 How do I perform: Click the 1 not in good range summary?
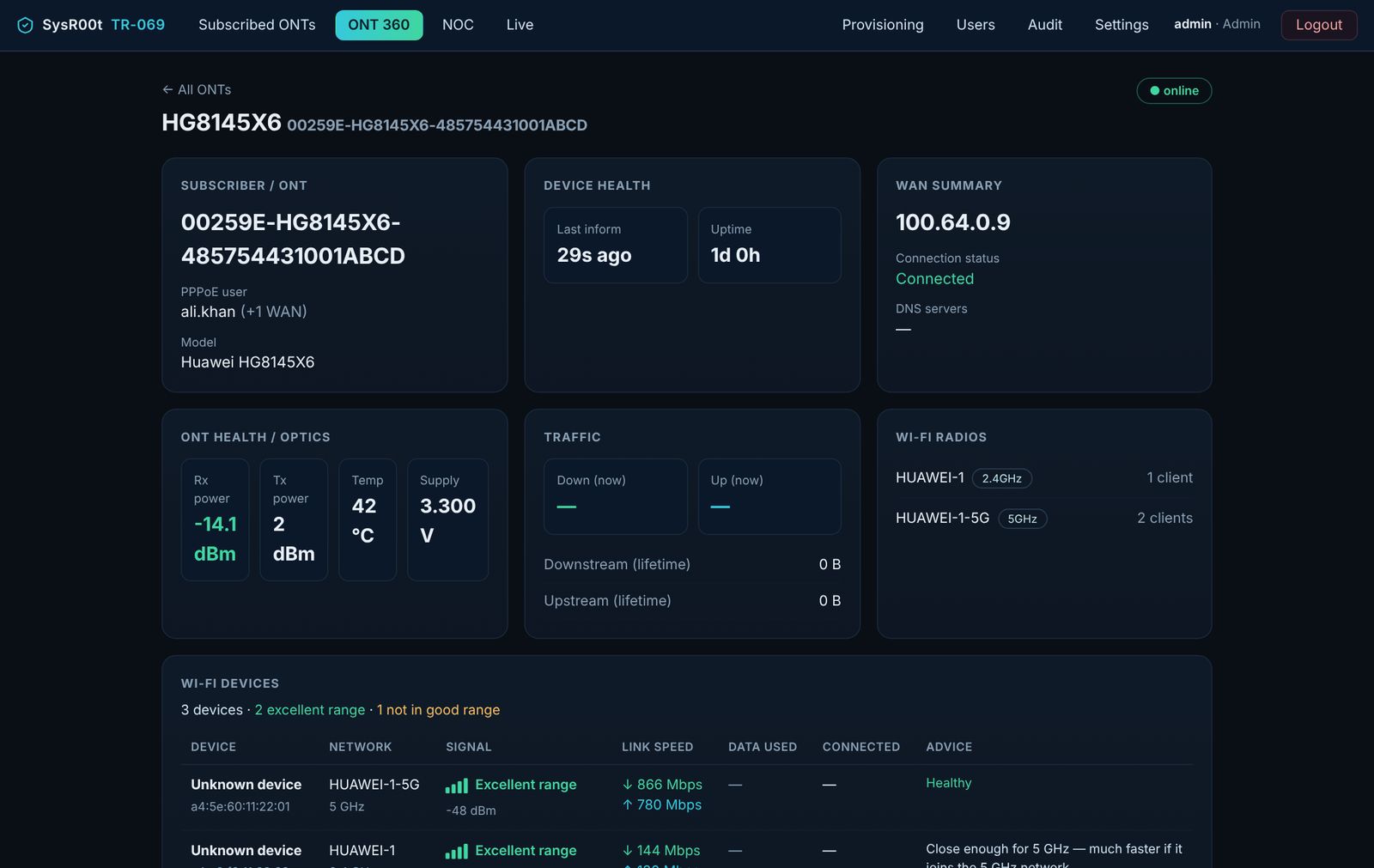(438, 710)
